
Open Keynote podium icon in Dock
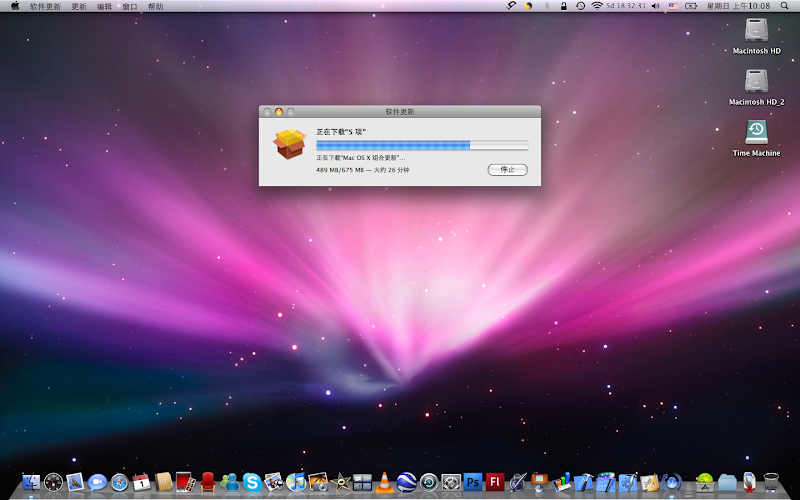[539, 482]
